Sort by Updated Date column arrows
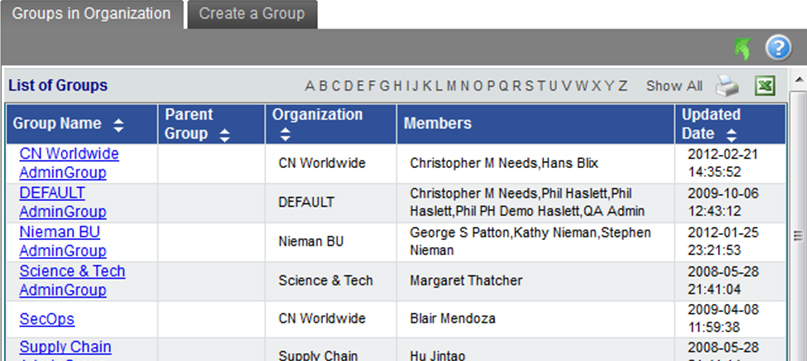The height and width of the screenshot is (361, 807). (731, 135)
